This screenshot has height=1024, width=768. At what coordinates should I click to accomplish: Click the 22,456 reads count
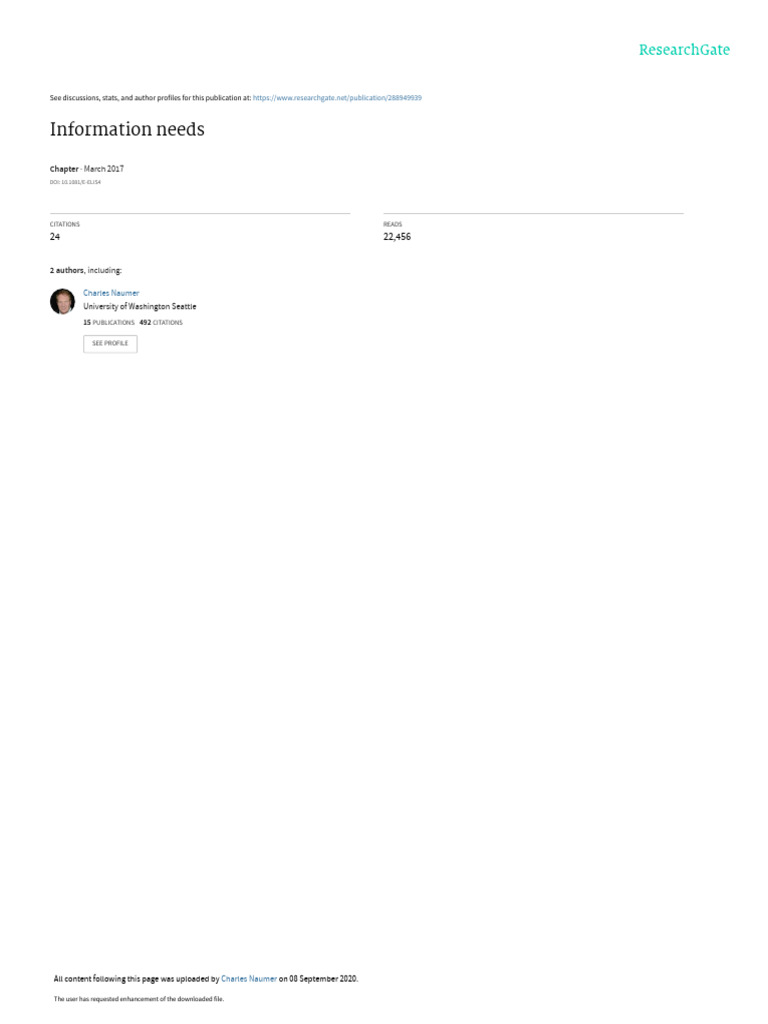click(x=397, y=237)
